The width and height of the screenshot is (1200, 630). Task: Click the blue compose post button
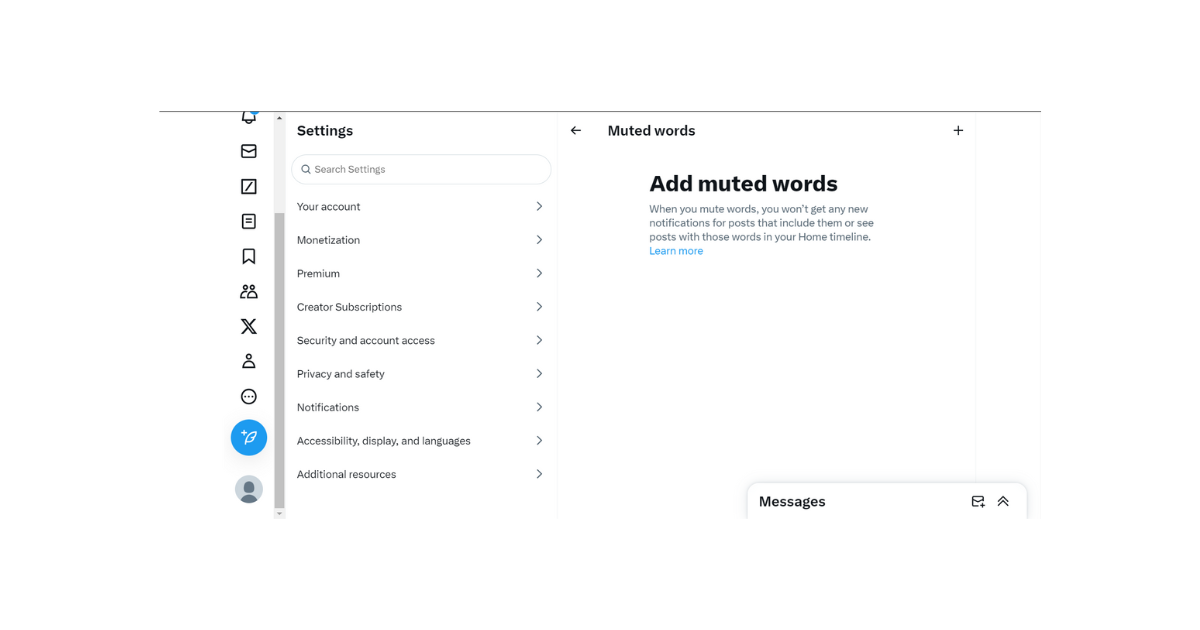(249, 437)
